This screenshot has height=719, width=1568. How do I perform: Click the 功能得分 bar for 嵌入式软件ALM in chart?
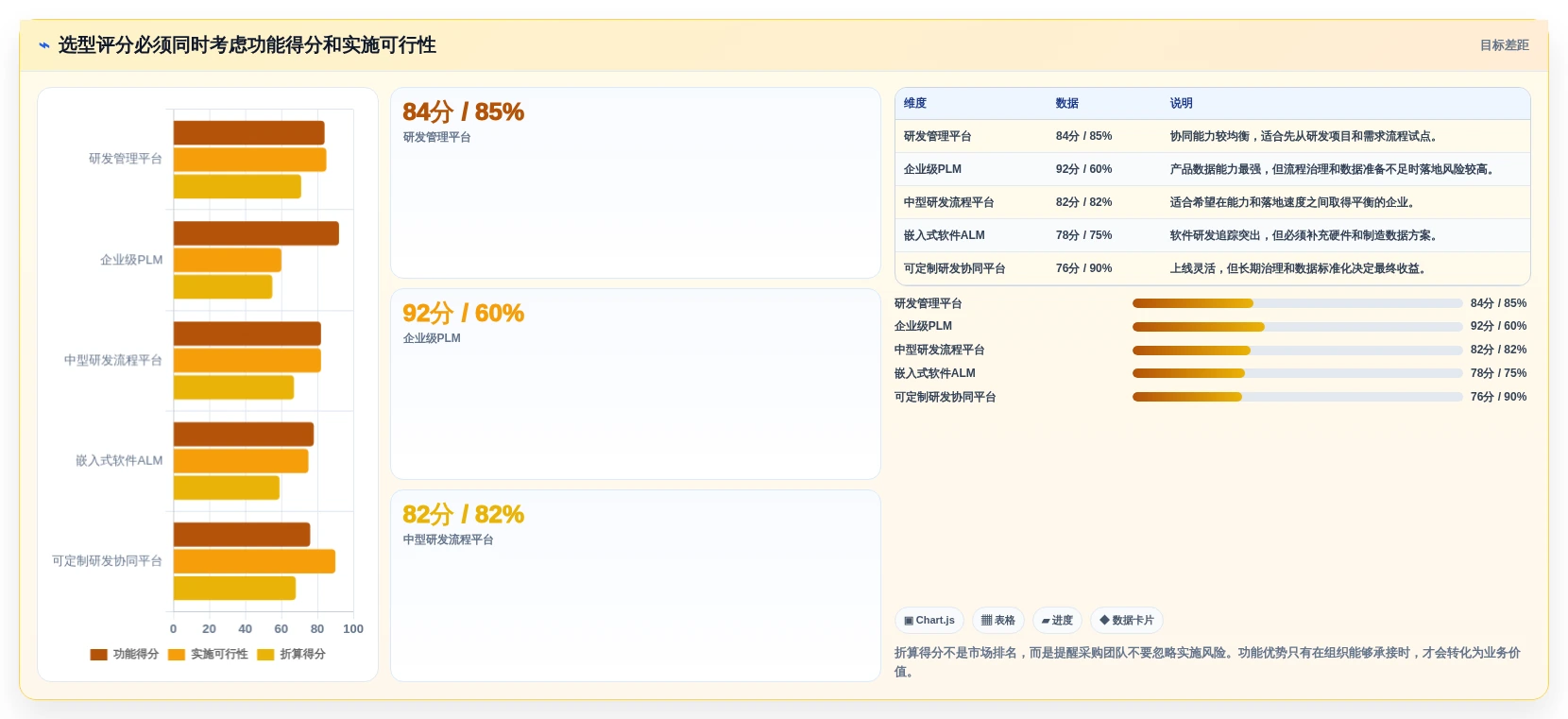pyautogui.click(x=244, y=435)
